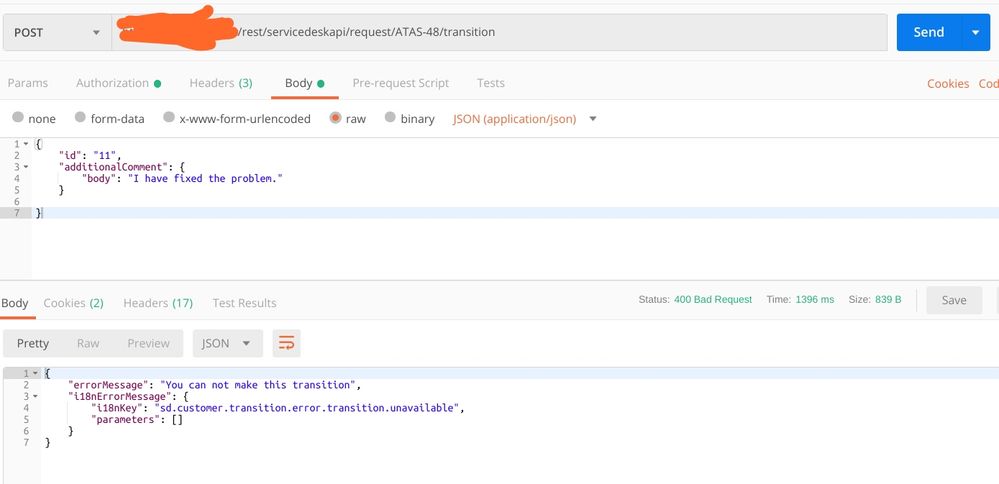Open the Authorization tab
The height and width of the screenshot is (484, 999).
(x=119, y=83)
